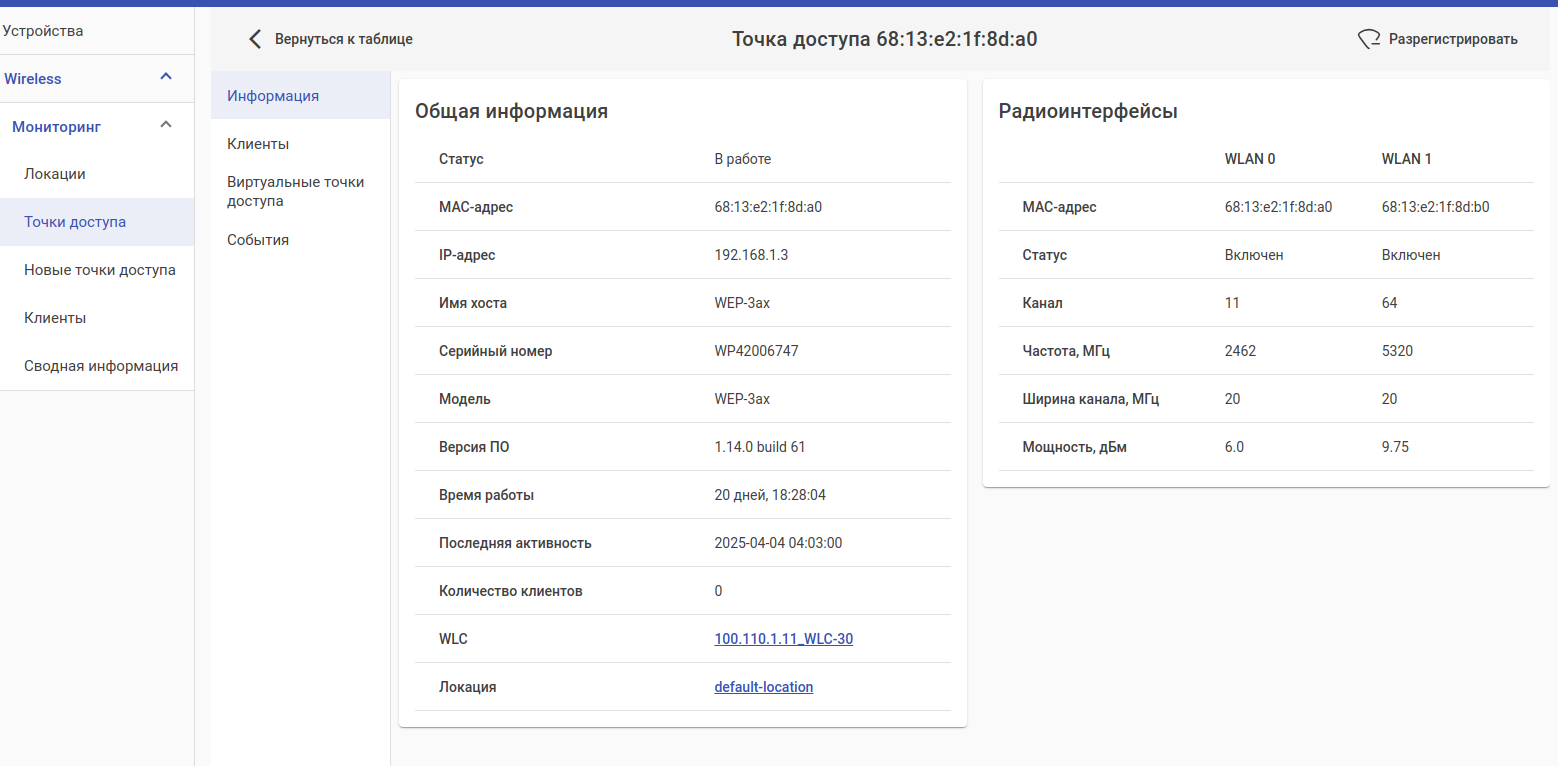Open the 100.110.1.11_WLC-30 link
The height and width of the screenshot is (766, 1558).
pos(784,639)
